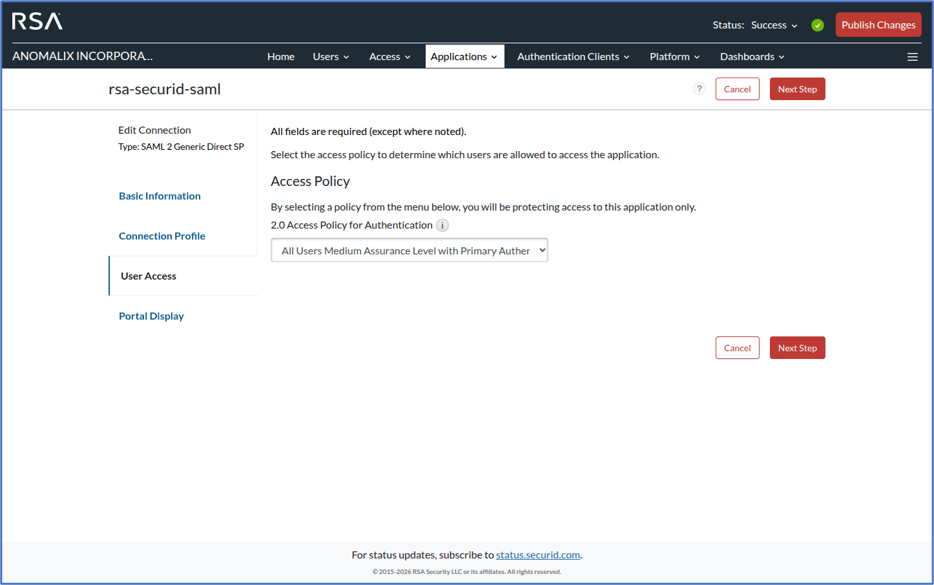Click the ANOMALIX INCORPORA... company name
Screen dimensions: 934x585
point(82,56)
